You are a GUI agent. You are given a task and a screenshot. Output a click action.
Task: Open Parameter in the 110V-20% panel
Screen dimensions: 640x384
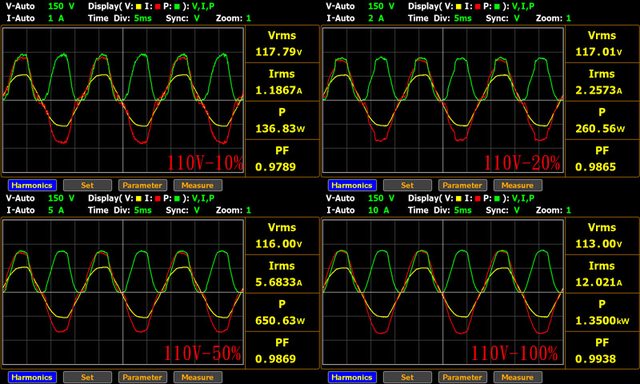click(462, 185)
